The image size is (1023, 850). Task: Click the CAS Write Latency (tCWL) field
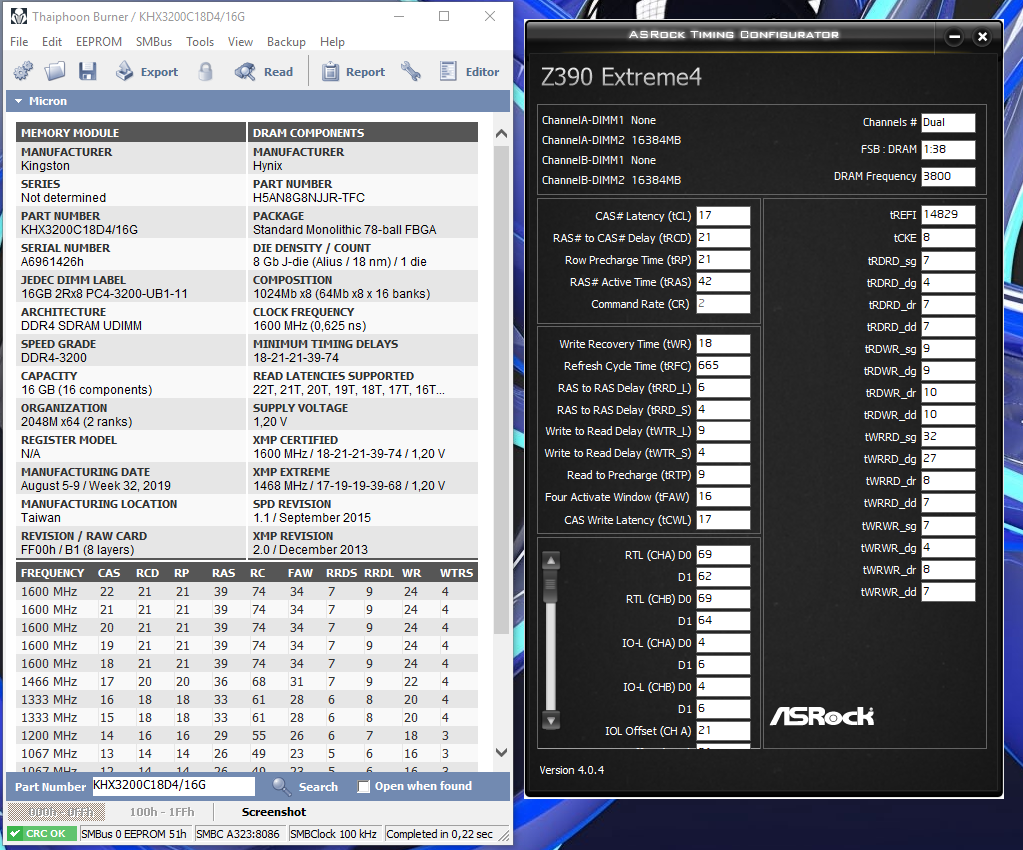coord(724,519)
